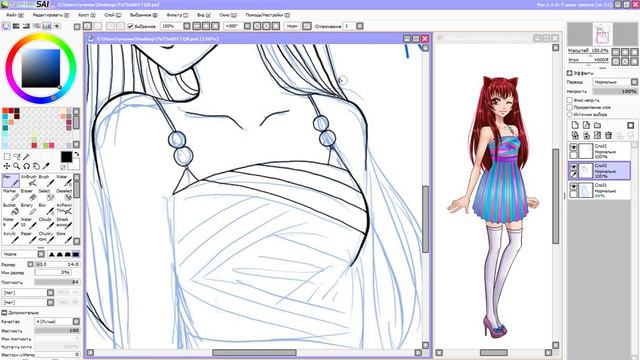The height and width of the screenshot is (360, 640).
Task: Open the Вид menu
Action: [x=204, y=15]
